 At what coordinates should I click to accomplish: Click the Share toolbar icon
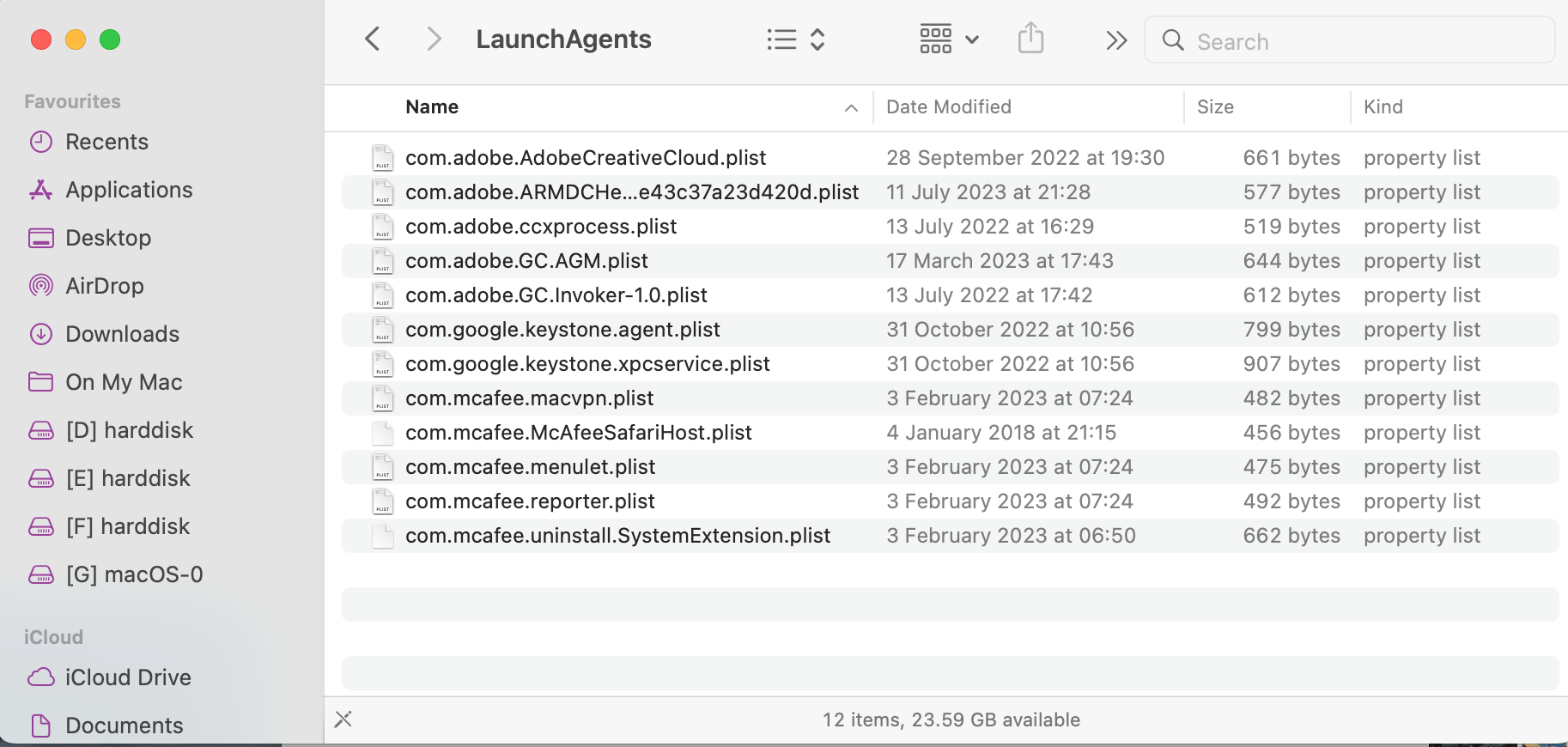[1030, 39]
